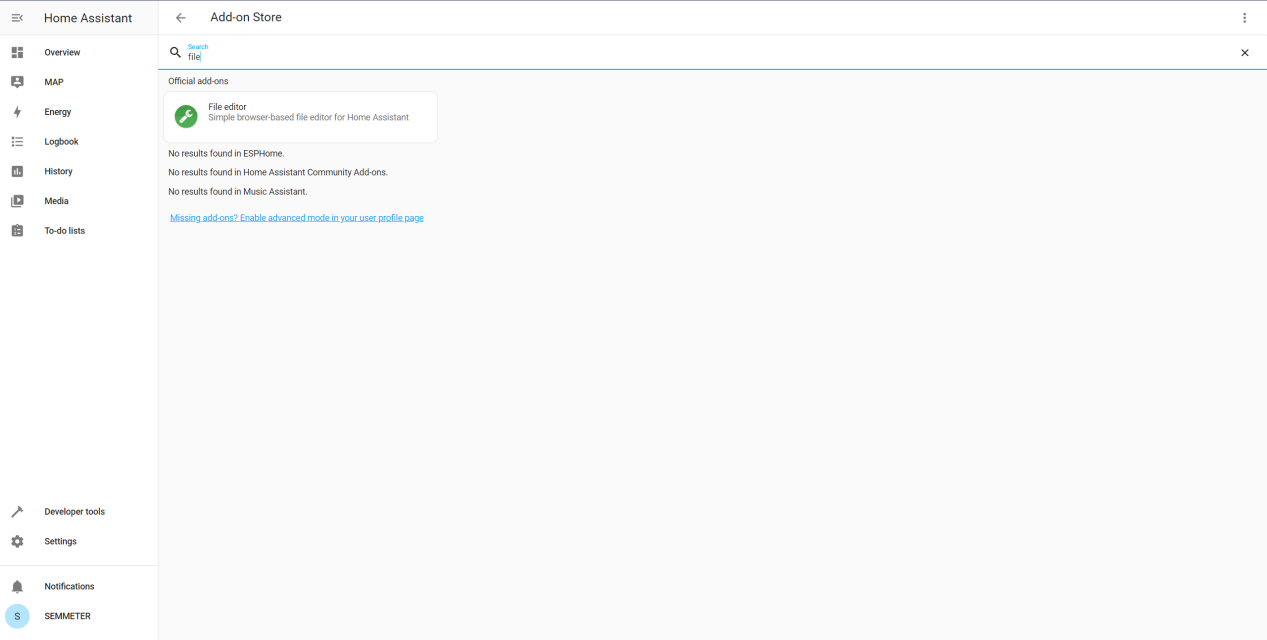The image size is (1267, 640).
Task: Click No results in Music Assistant text
Action: coord(238,191)
